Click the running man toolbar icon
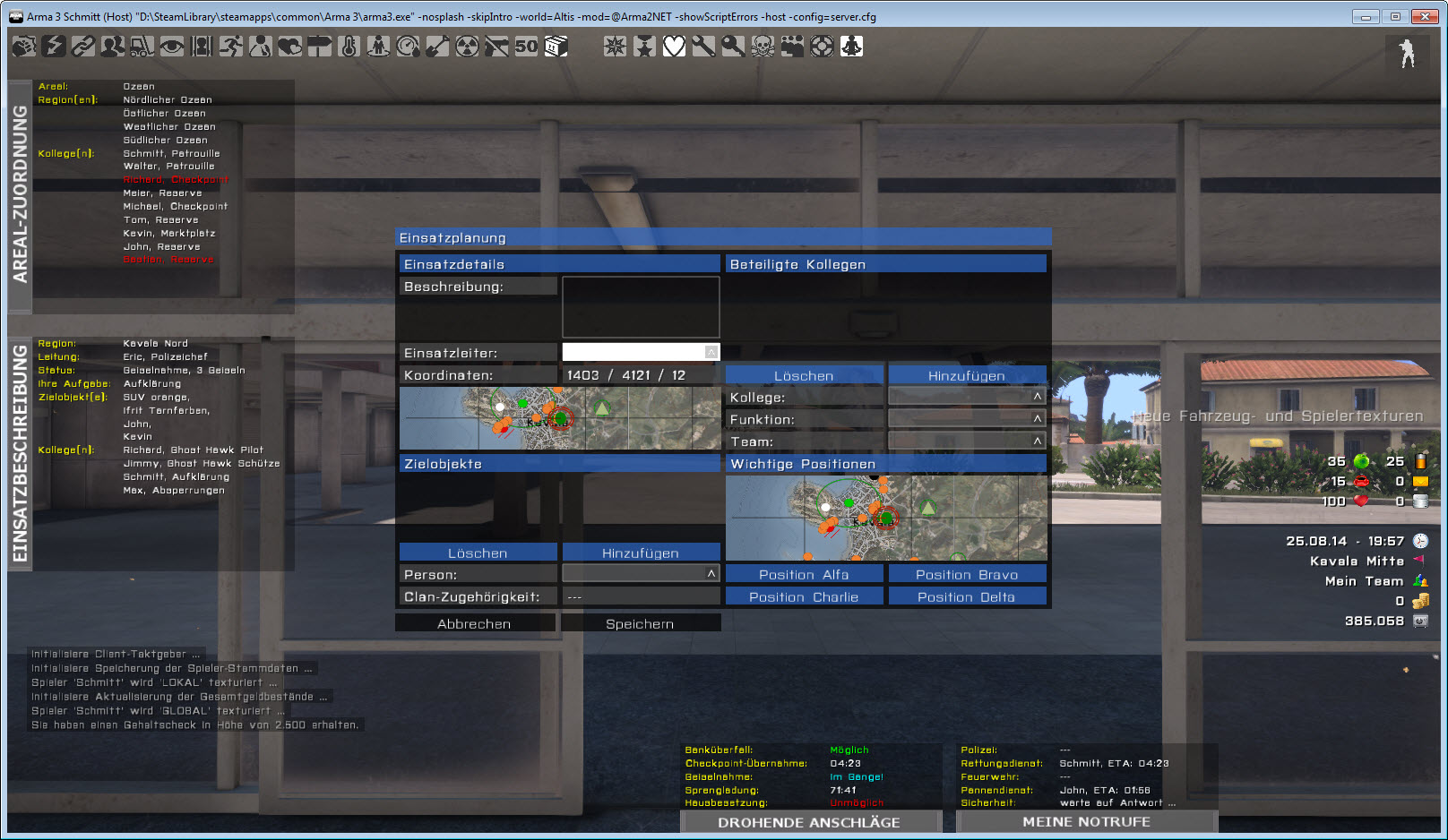The height and width of the screenshot is (840, 1448). pos(231,47)
